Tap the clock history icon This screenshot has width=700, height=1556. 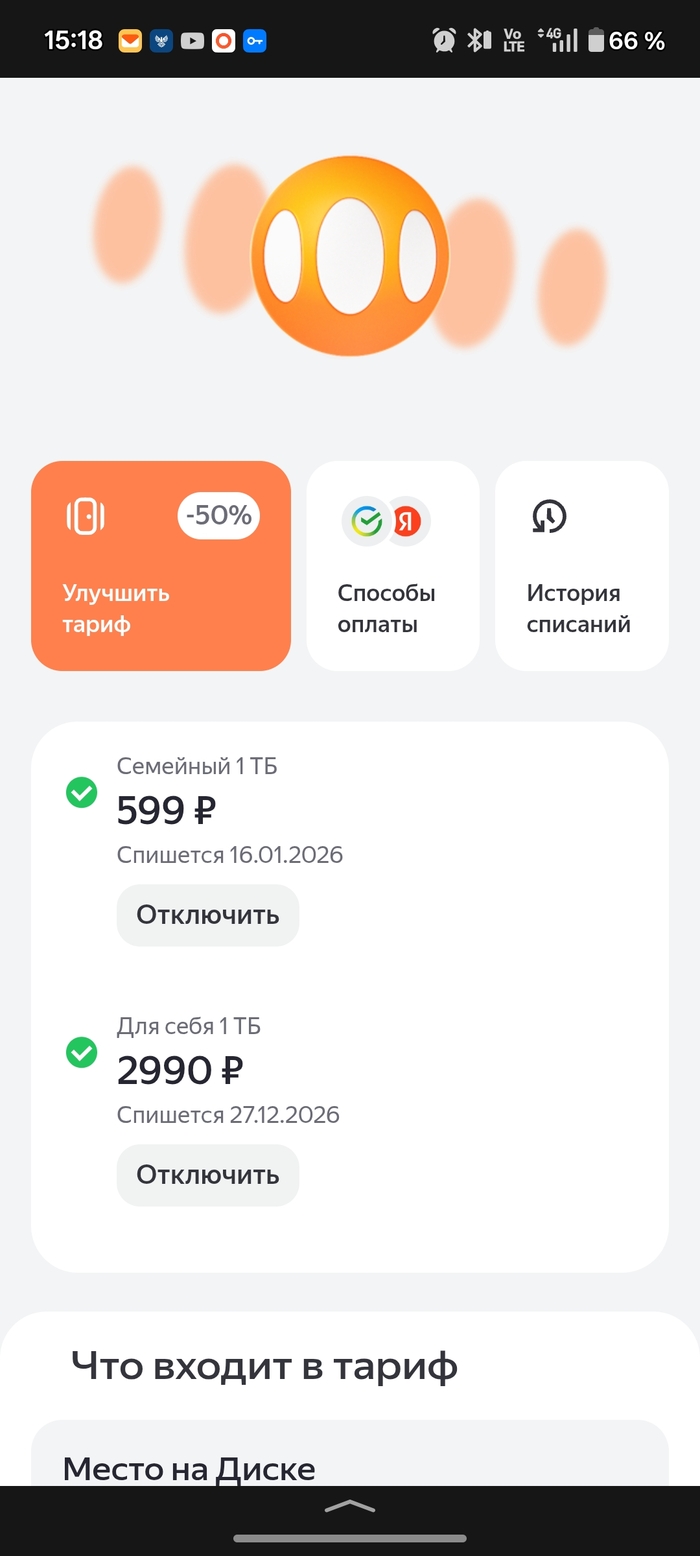click(548, 516)
